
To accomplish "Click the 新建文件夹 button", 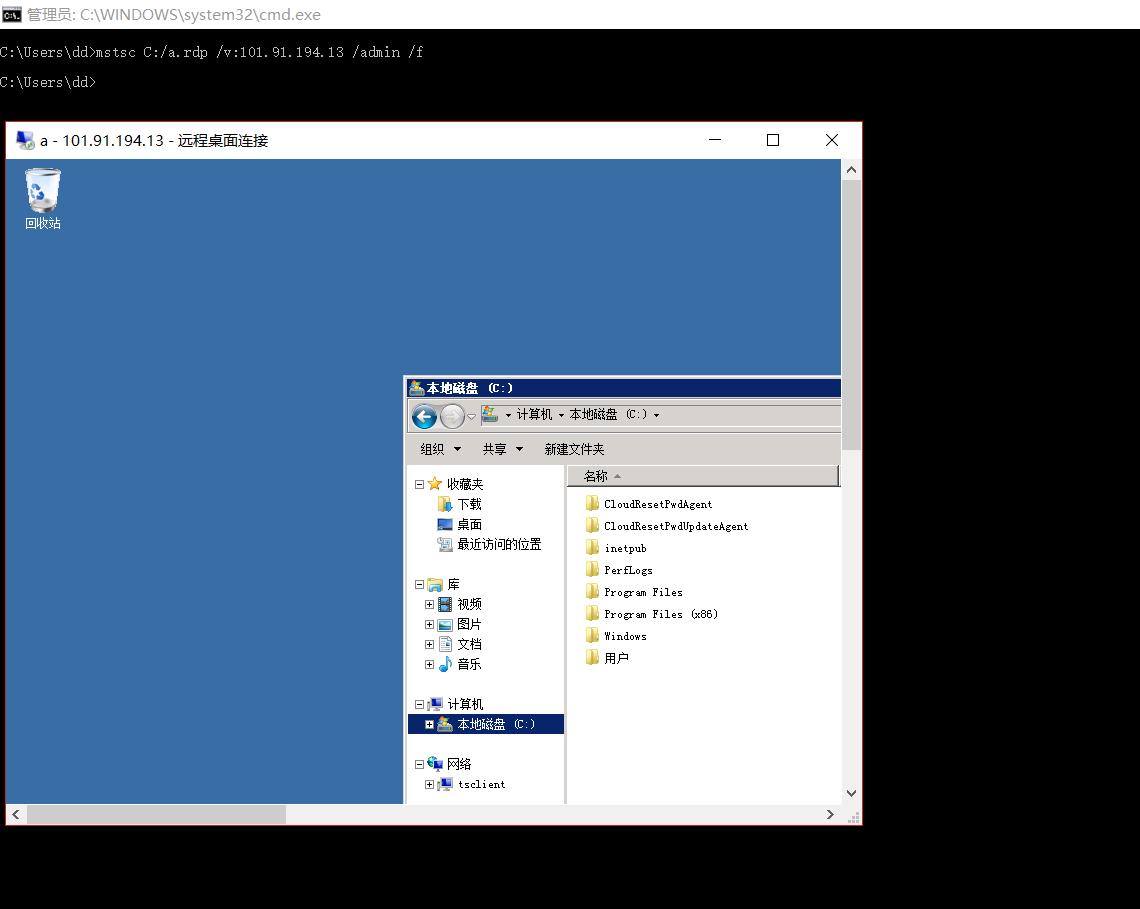I will [x=575, y=449].
